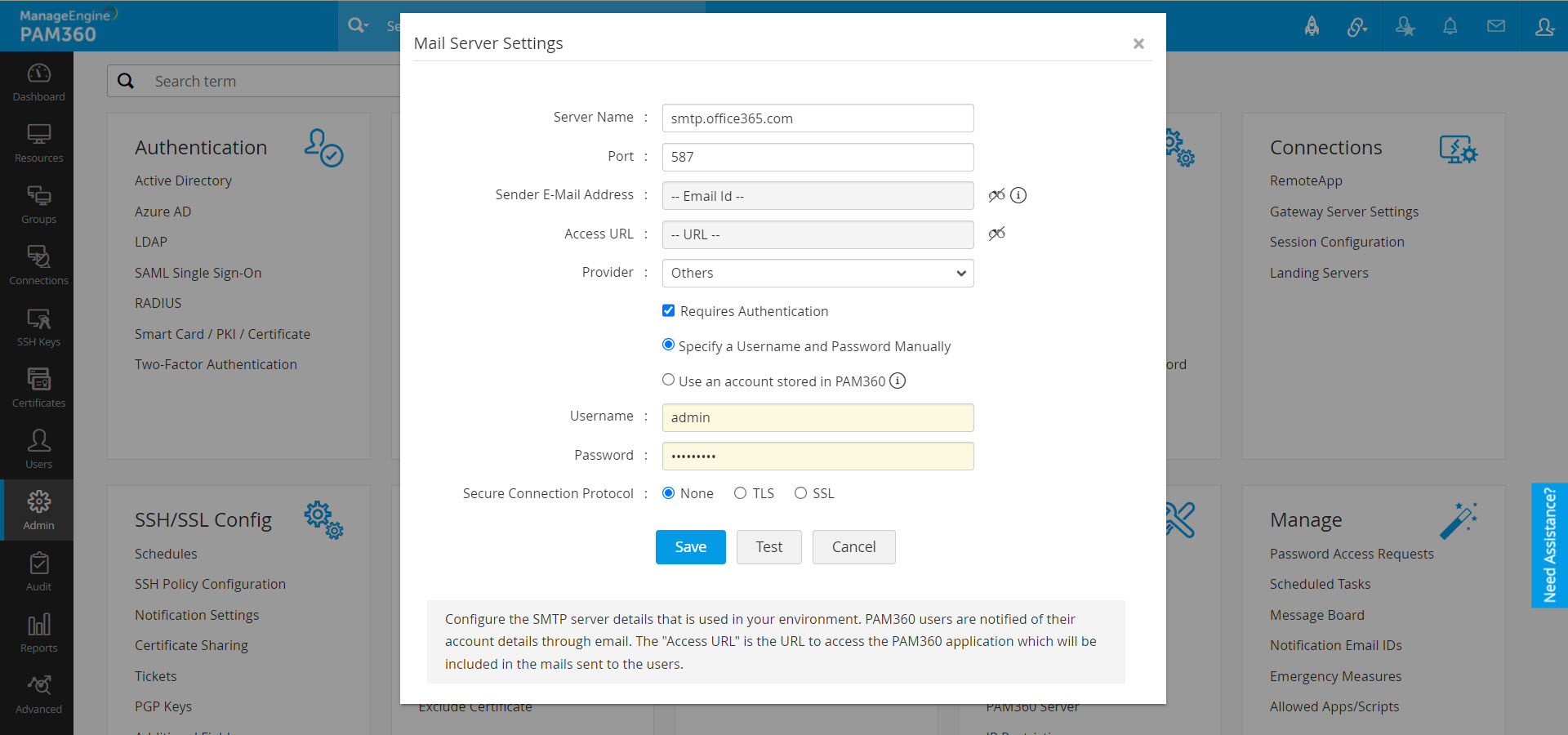Open the user profile menu in header
Image resolution: width=1568 pixels, height=735 pixels.
click(1544, 26)
